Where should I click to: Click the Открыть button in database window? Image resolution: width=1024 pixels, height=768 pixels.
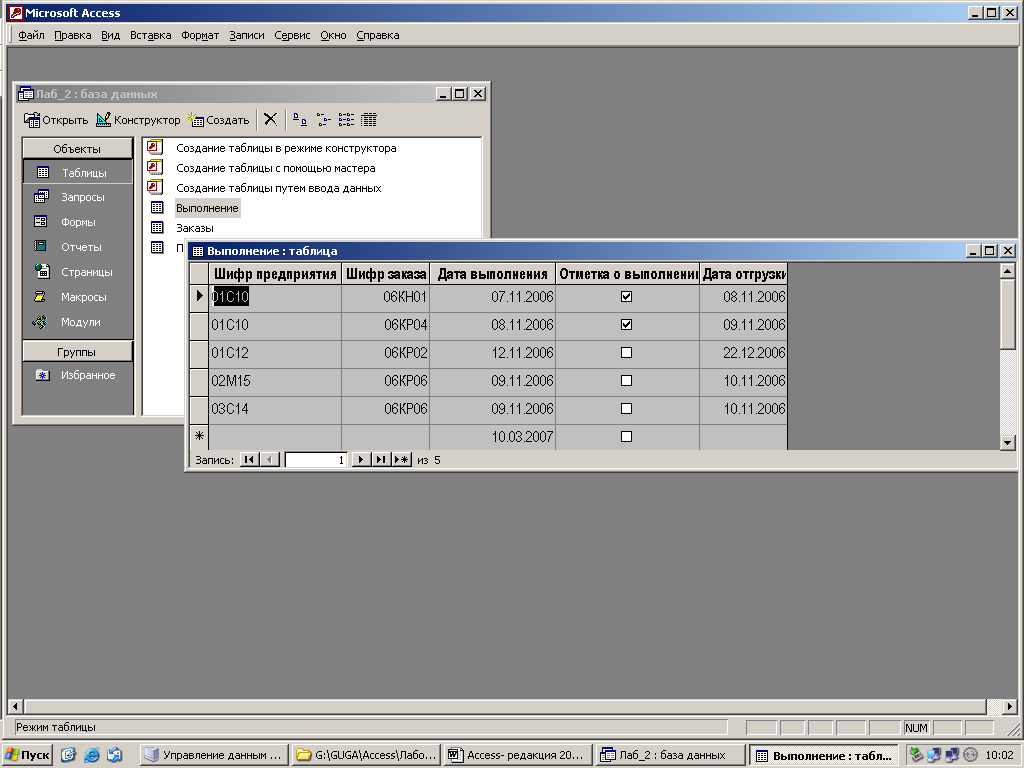click(56, 120)
